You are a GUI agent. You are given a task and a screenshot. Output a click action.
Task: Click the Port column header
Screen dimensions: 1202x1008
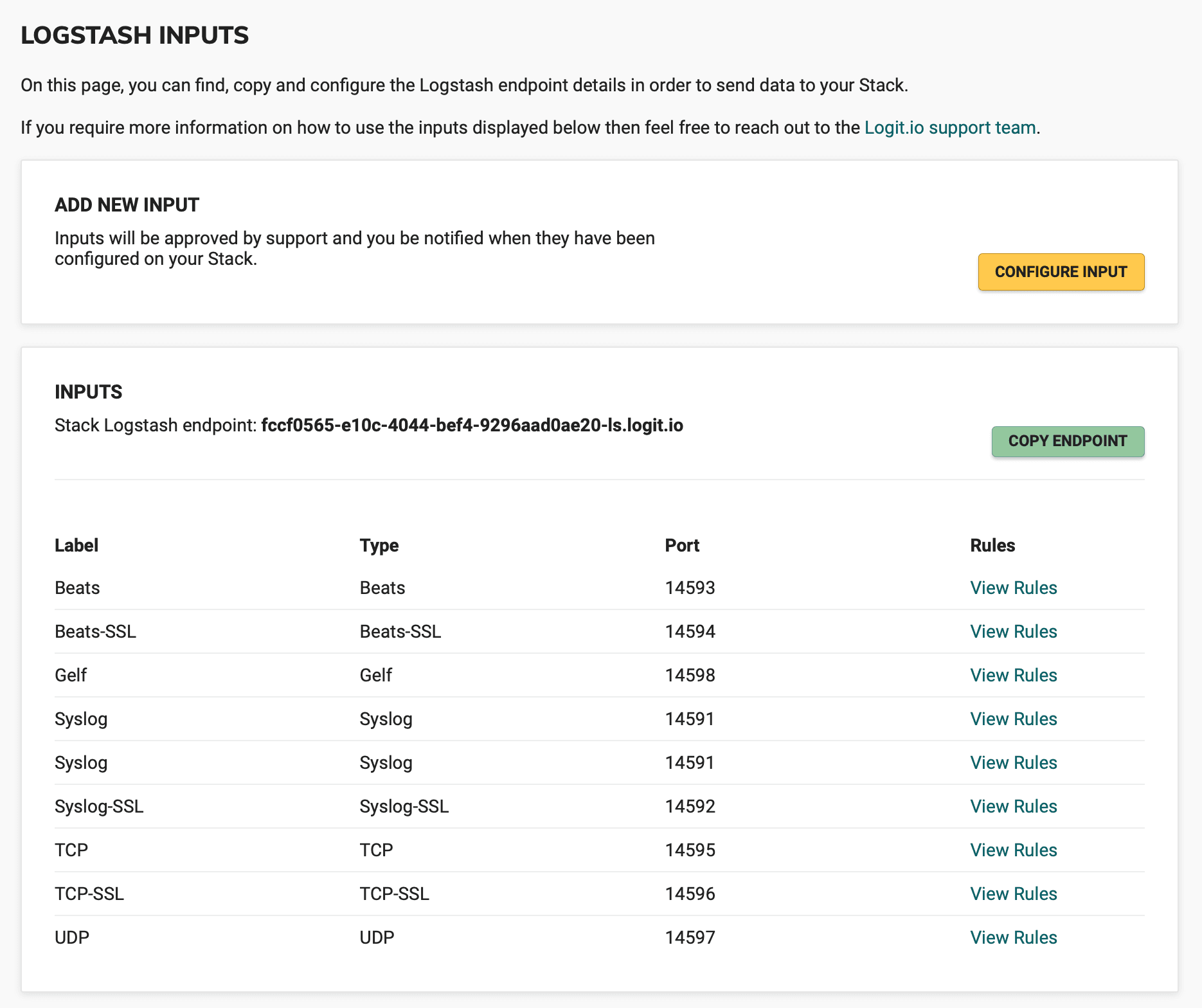pyautogui.click(x=681, y=545)
